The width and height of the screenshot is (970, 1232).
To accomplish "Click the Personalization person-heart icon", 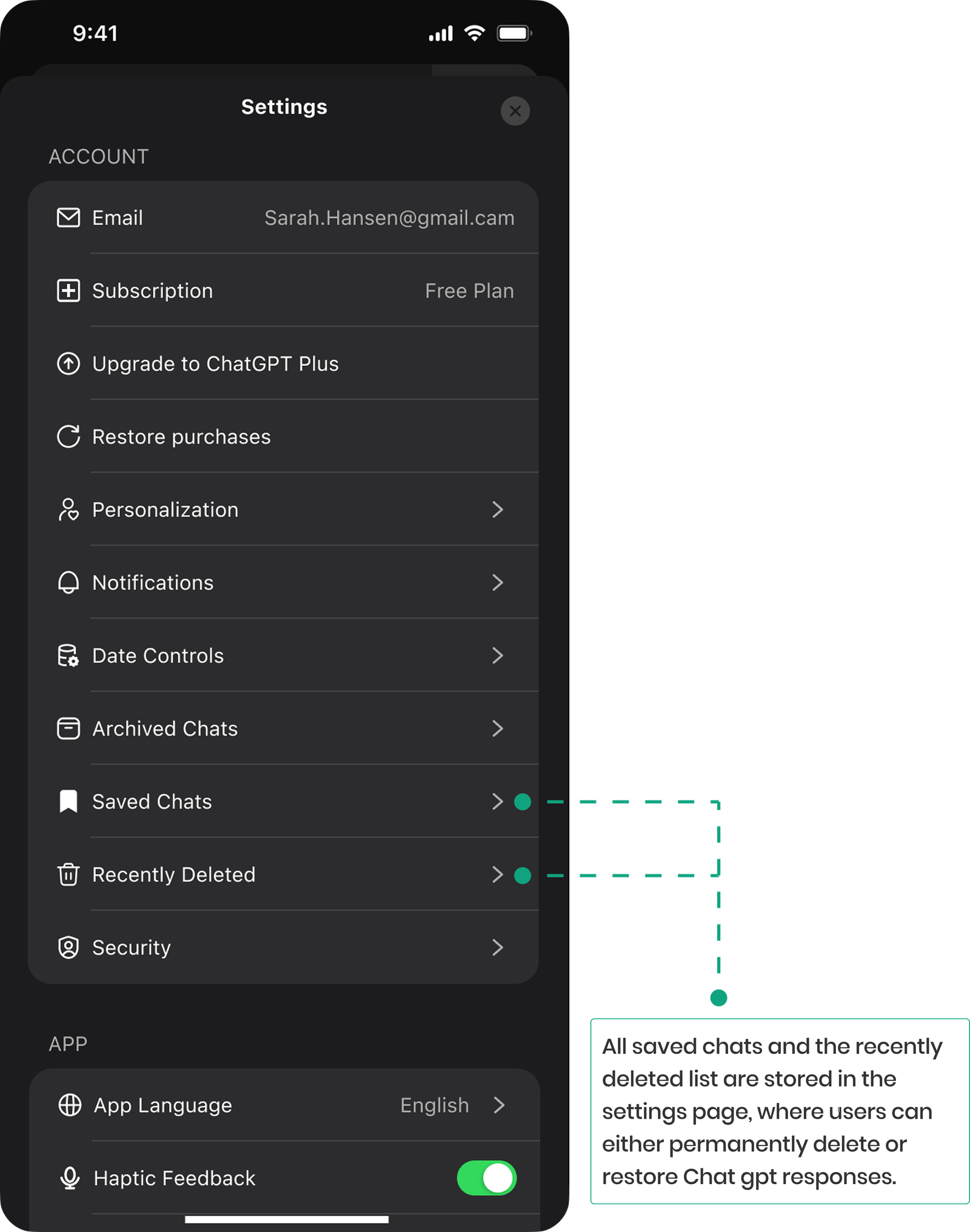I will tap(69, 510).
